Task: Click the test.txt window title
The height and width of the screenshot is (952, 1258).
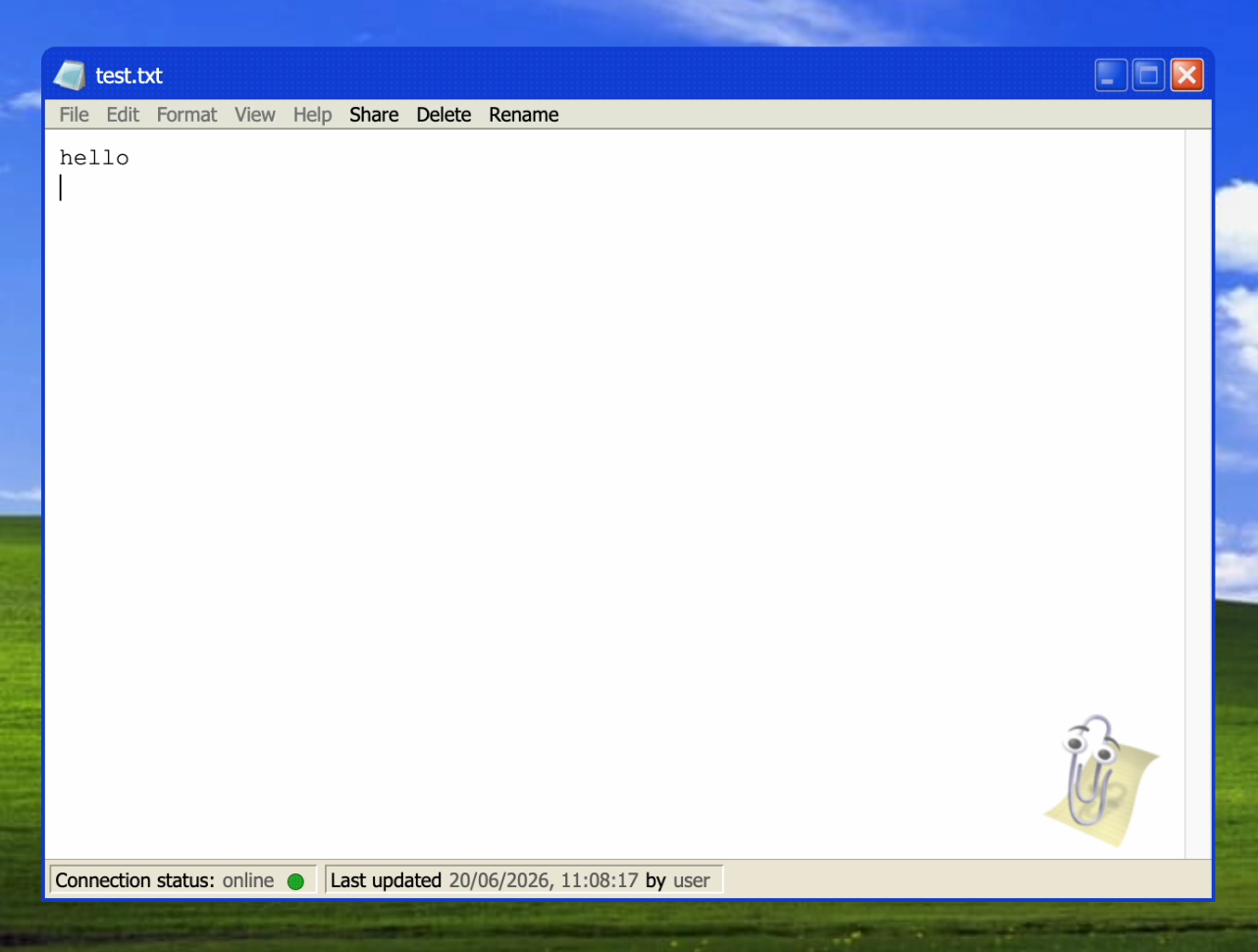Action: coord(129,76)
